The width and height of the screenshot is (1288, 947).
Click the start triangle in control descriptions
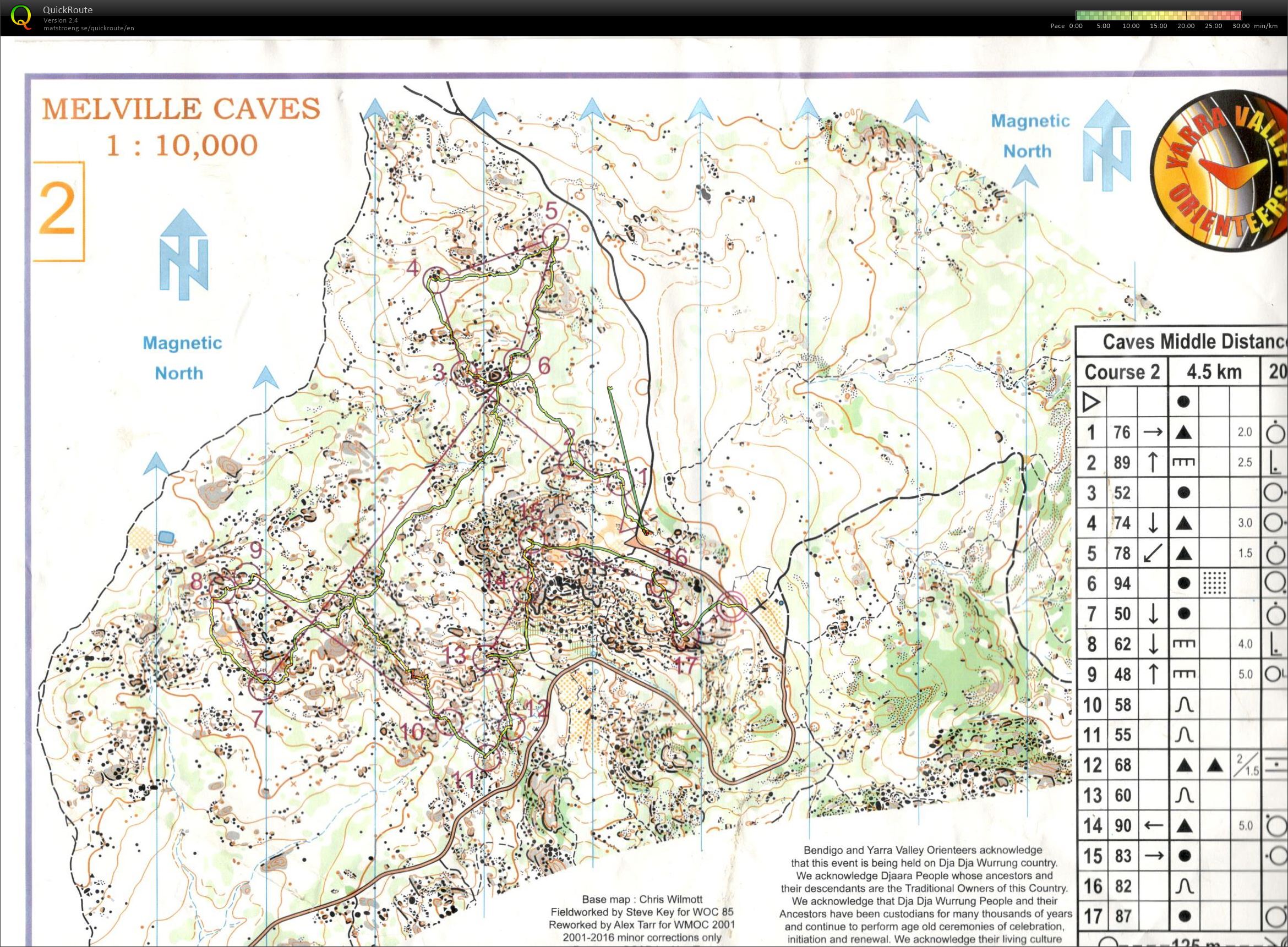click(x=1091, y=401)
